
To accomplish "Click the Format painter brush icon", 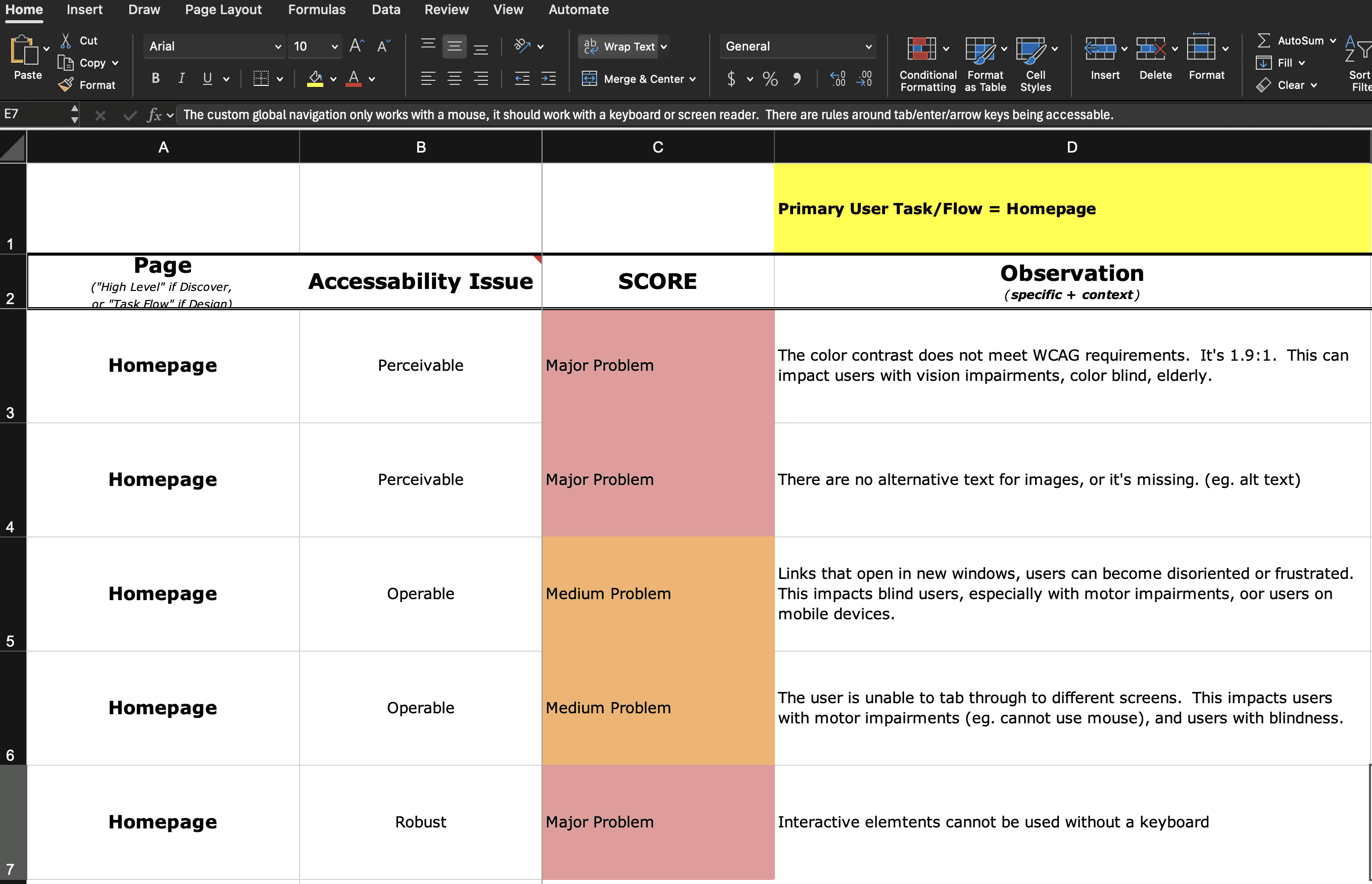I will pyautogui.click(x=66, y=85).
